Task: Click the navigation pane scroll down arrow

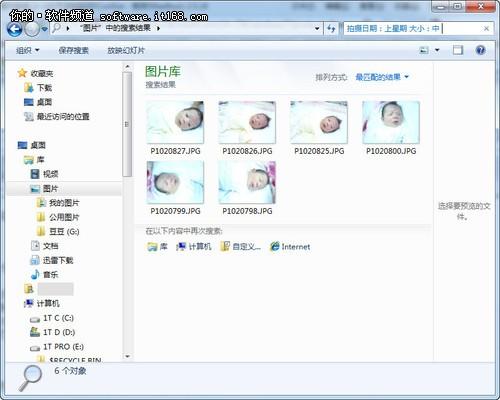Action: click(x=127, y=356)
